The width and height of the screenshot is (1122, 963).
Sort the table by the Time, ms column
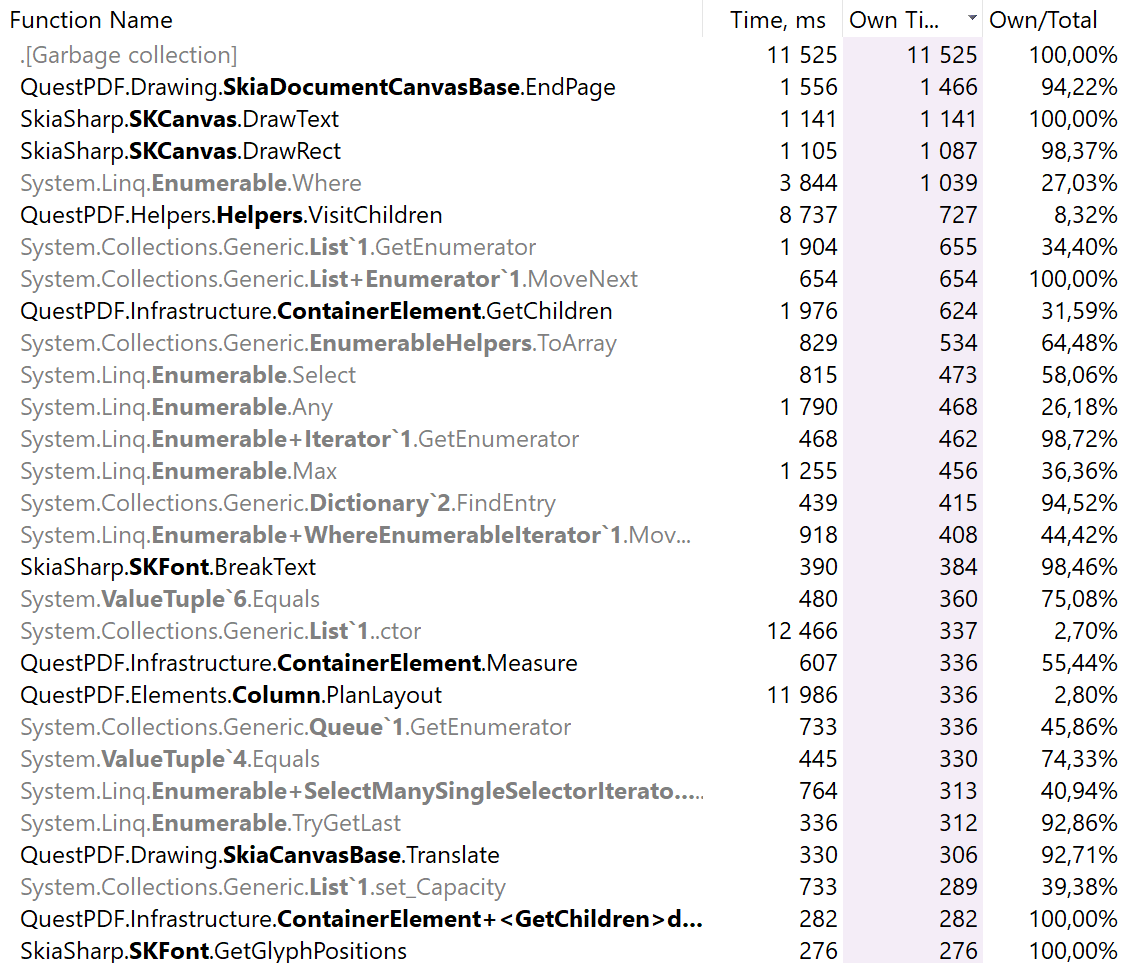(x=780, y=19)
